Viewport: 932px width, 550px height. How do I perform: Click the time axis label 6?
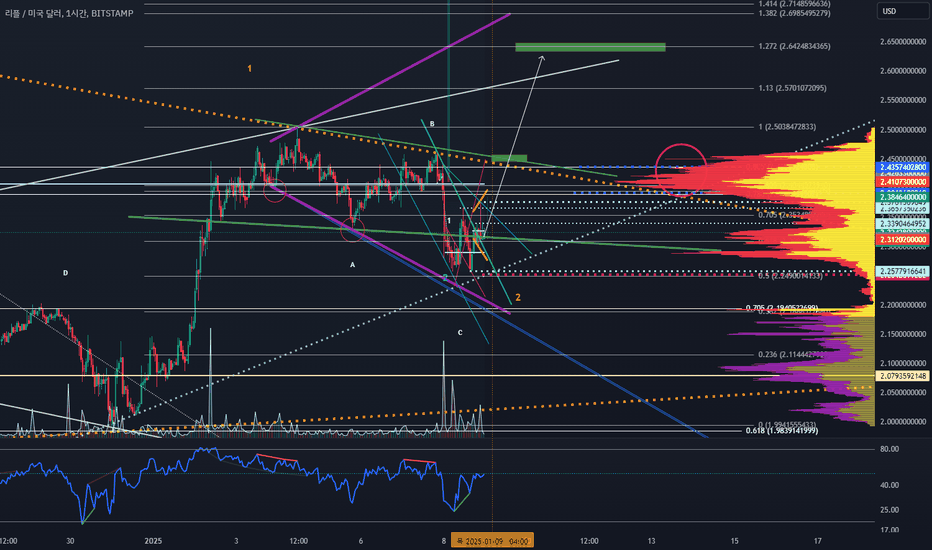point(361,541)
